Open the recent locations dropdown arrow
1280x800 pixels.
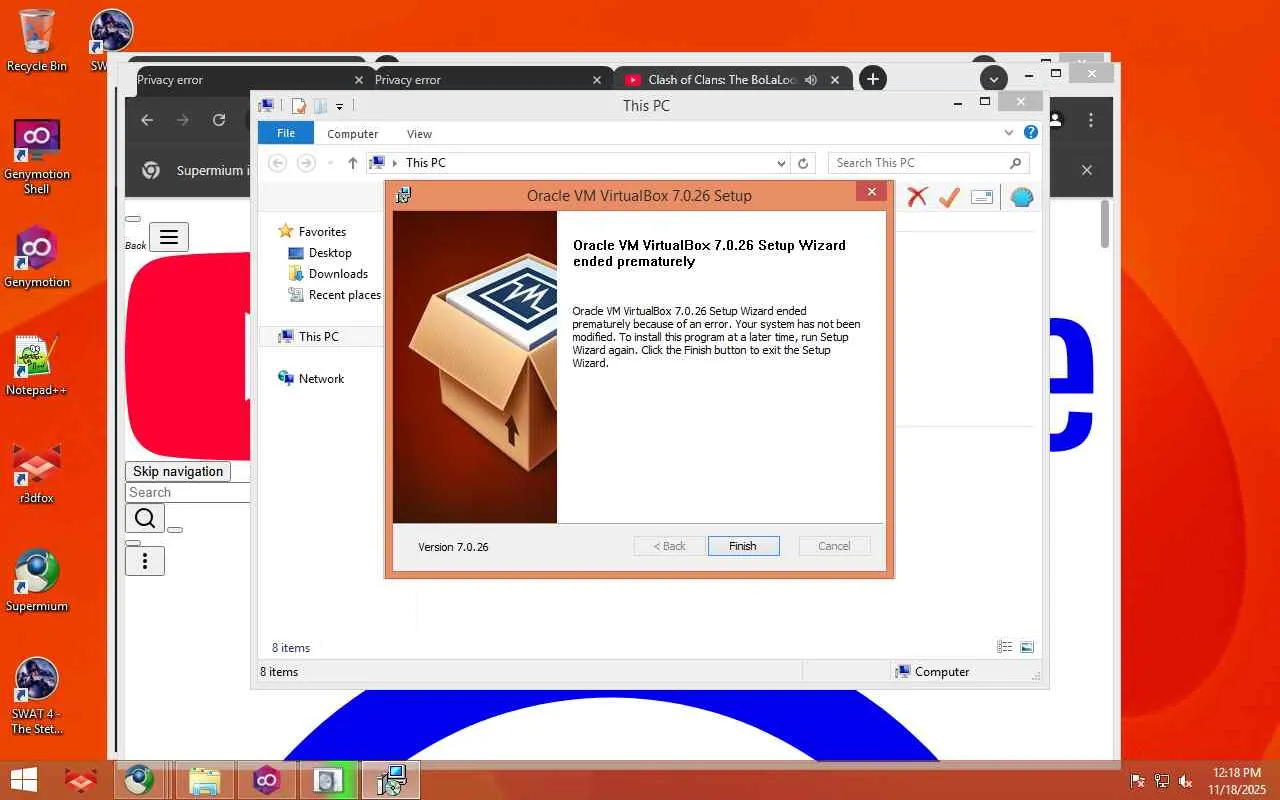(330, 163)
